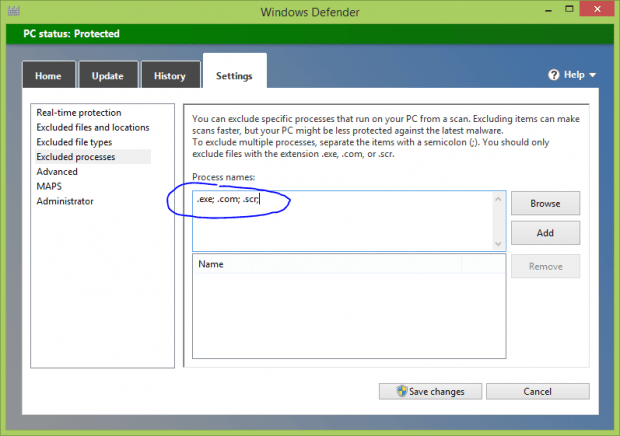Open Excluded file types setting
The width and height of the screenshot is (620, 436).
click(74, 142)
